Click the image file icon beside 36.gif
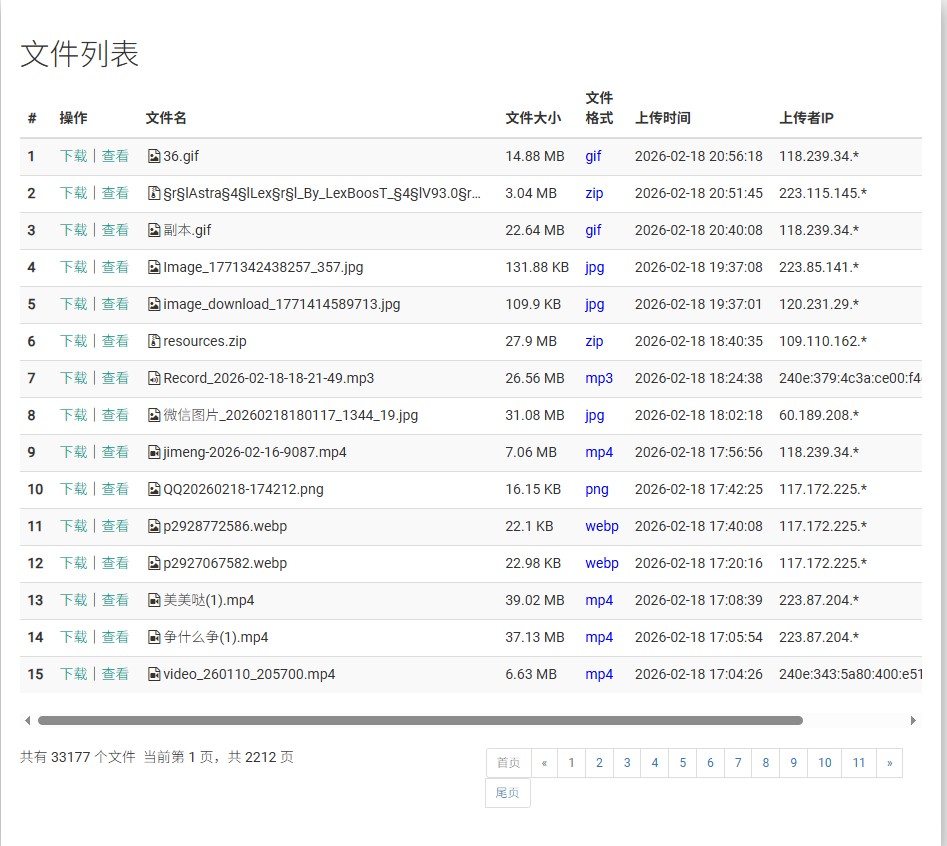 (154, 156)
